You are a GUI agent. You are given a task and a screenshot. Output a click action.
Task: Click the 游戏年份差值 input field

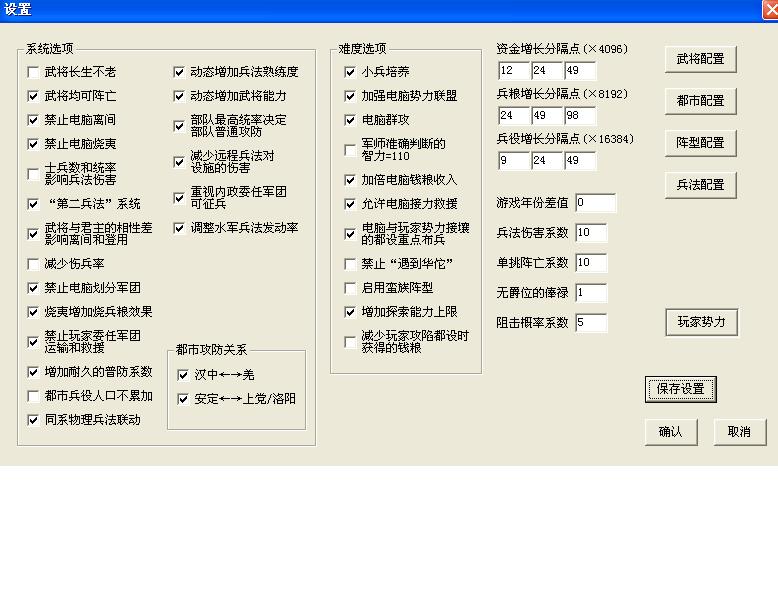tap(595, 203)
